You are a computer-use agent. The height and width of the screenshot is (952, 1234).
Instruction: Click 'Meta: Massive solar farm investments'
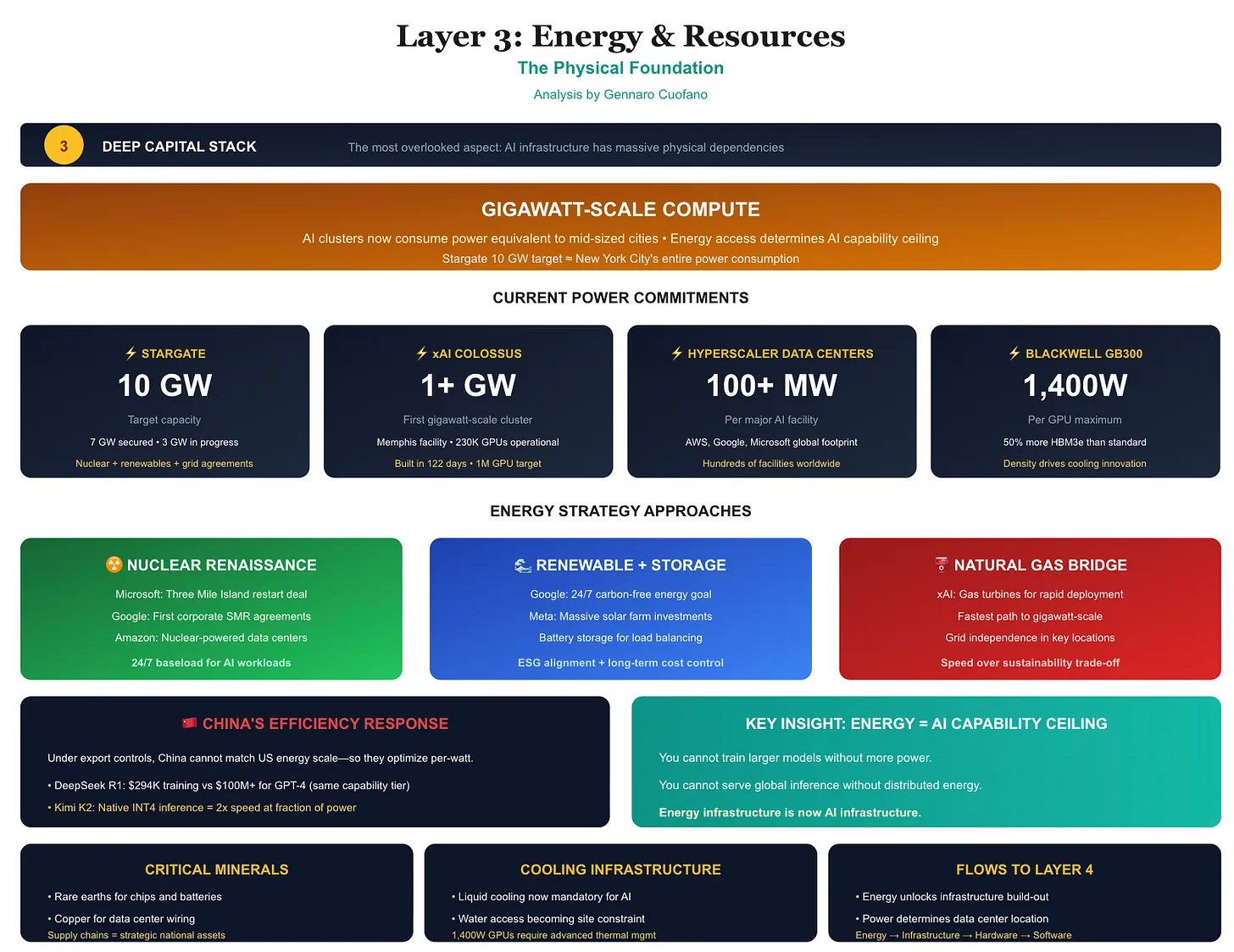tap(620, 616)
